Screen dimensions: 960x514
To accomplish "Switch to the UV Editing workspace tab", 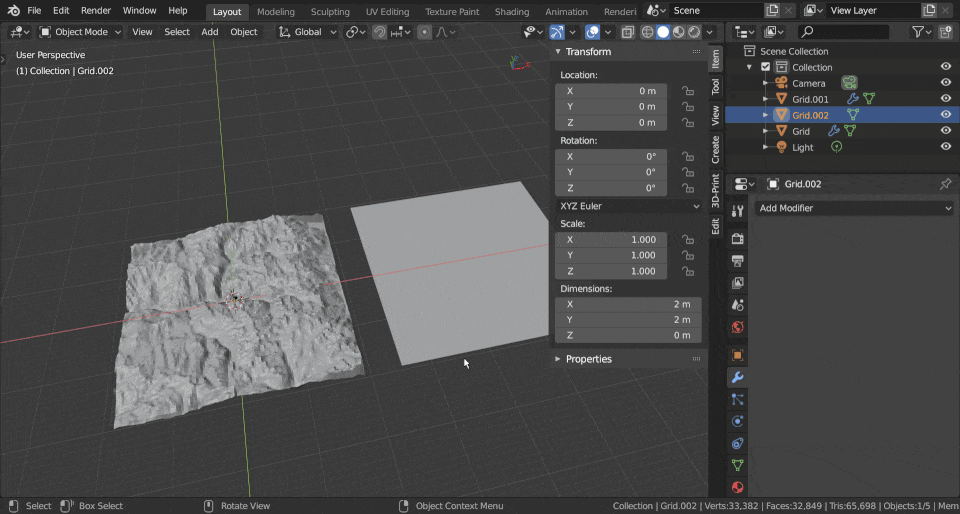I will coord(388,12).
